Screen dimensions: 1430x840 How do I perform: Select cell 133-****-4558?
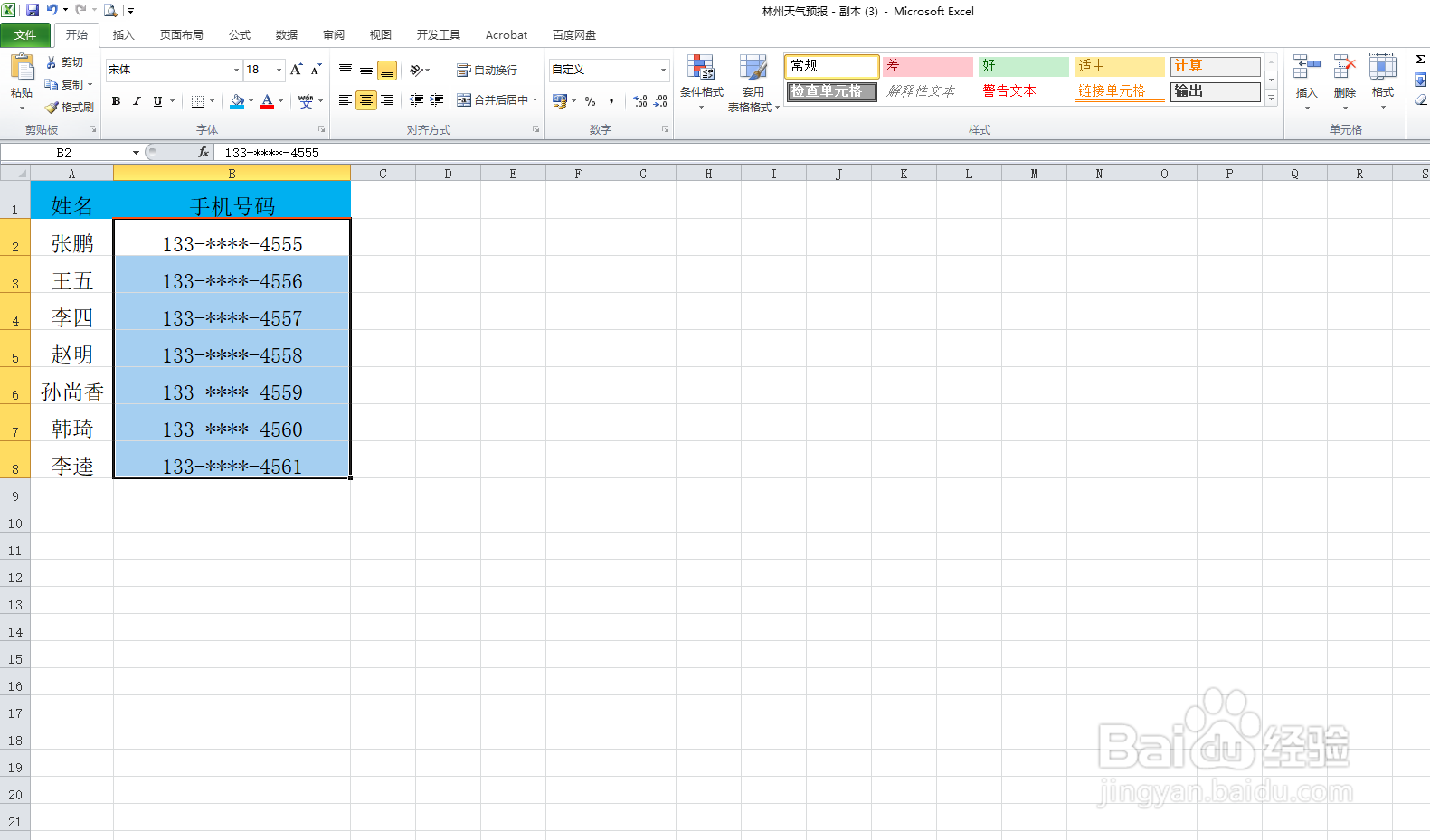[232, 348]
